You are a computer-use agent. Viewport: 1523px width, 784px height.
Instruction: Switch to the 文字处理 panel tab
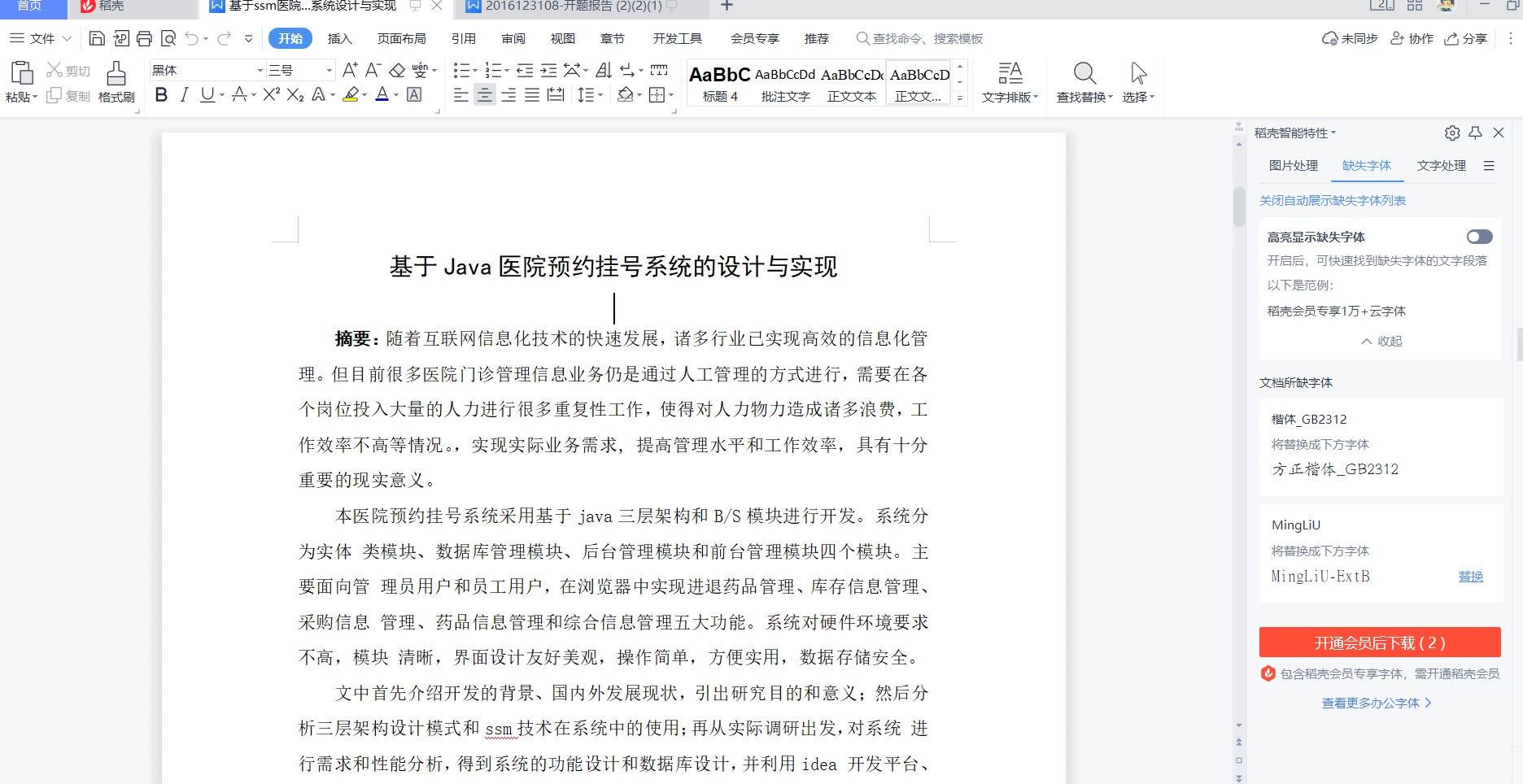pyautogui.click(x=1442, y=165)
